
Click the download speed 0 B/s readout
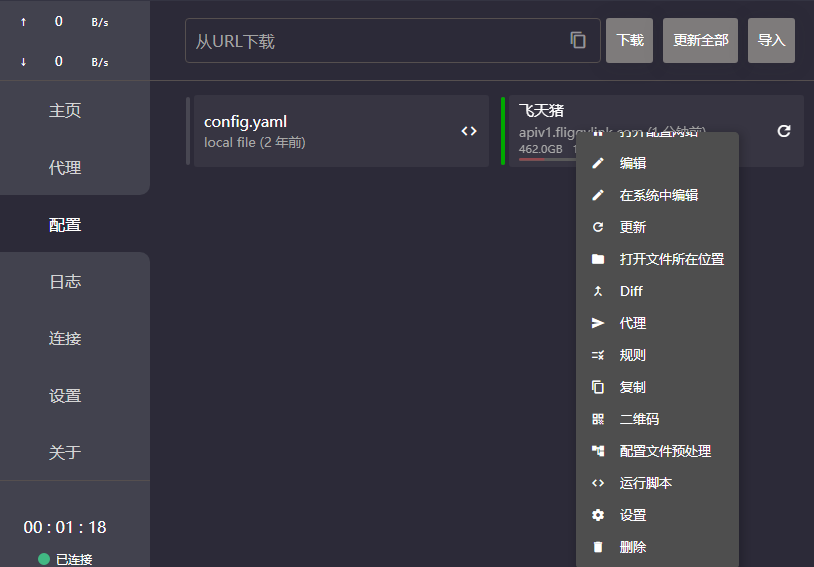[x=65, y=62]
